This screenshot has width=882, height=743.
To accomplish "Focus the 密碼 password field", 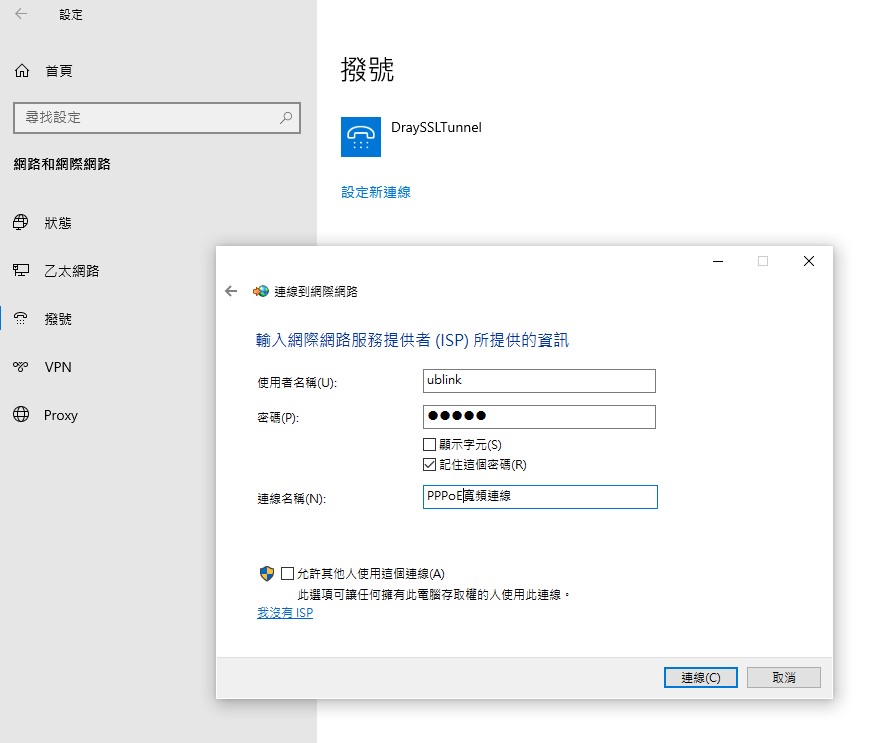I will click(539, 417).
